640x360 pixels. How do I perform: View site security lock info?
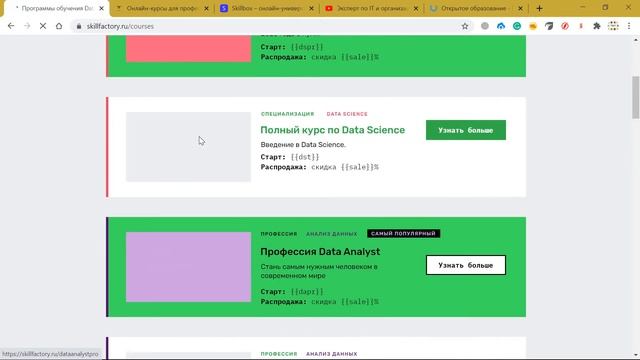79,26
